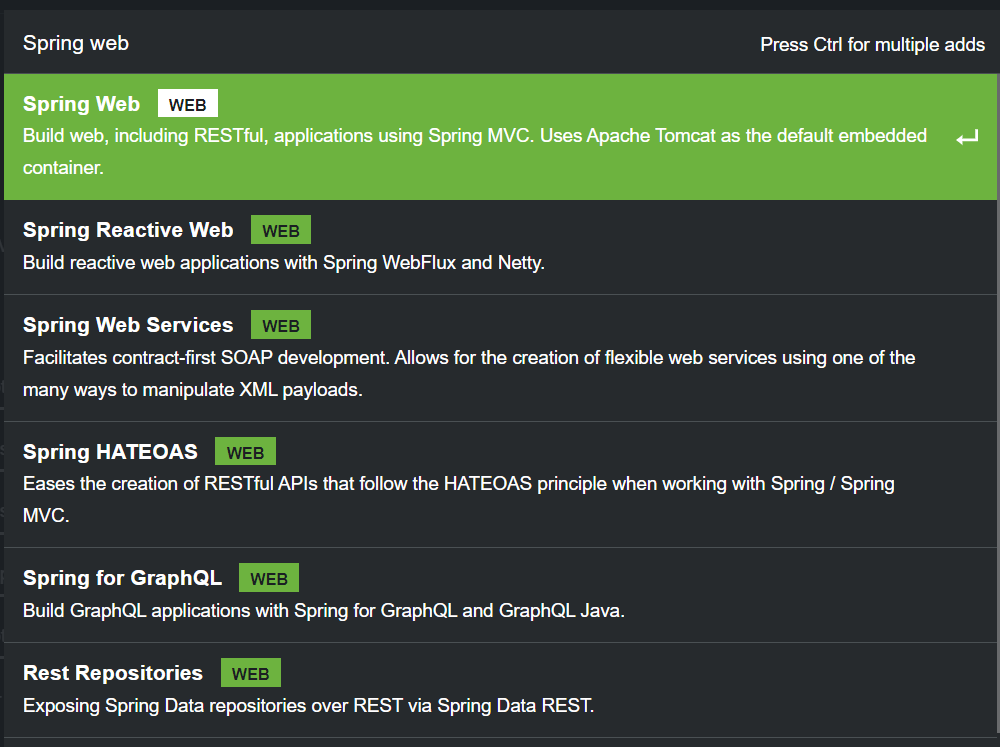Click 'Eases the creation of RESTful APIs' description
This screenshot has width=1000, height=747.
pos(459,499)
